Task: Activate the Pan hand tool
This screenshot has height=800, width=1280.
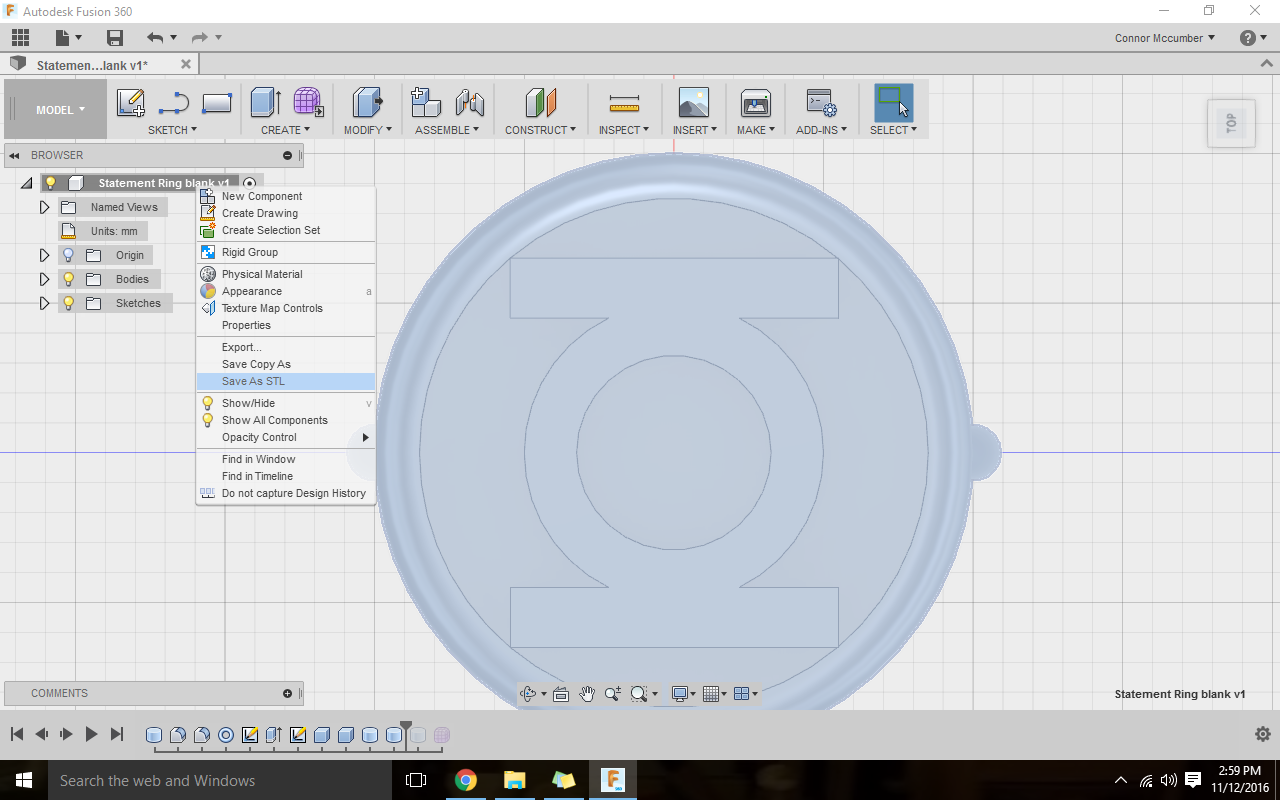Action: click(587, 693)
